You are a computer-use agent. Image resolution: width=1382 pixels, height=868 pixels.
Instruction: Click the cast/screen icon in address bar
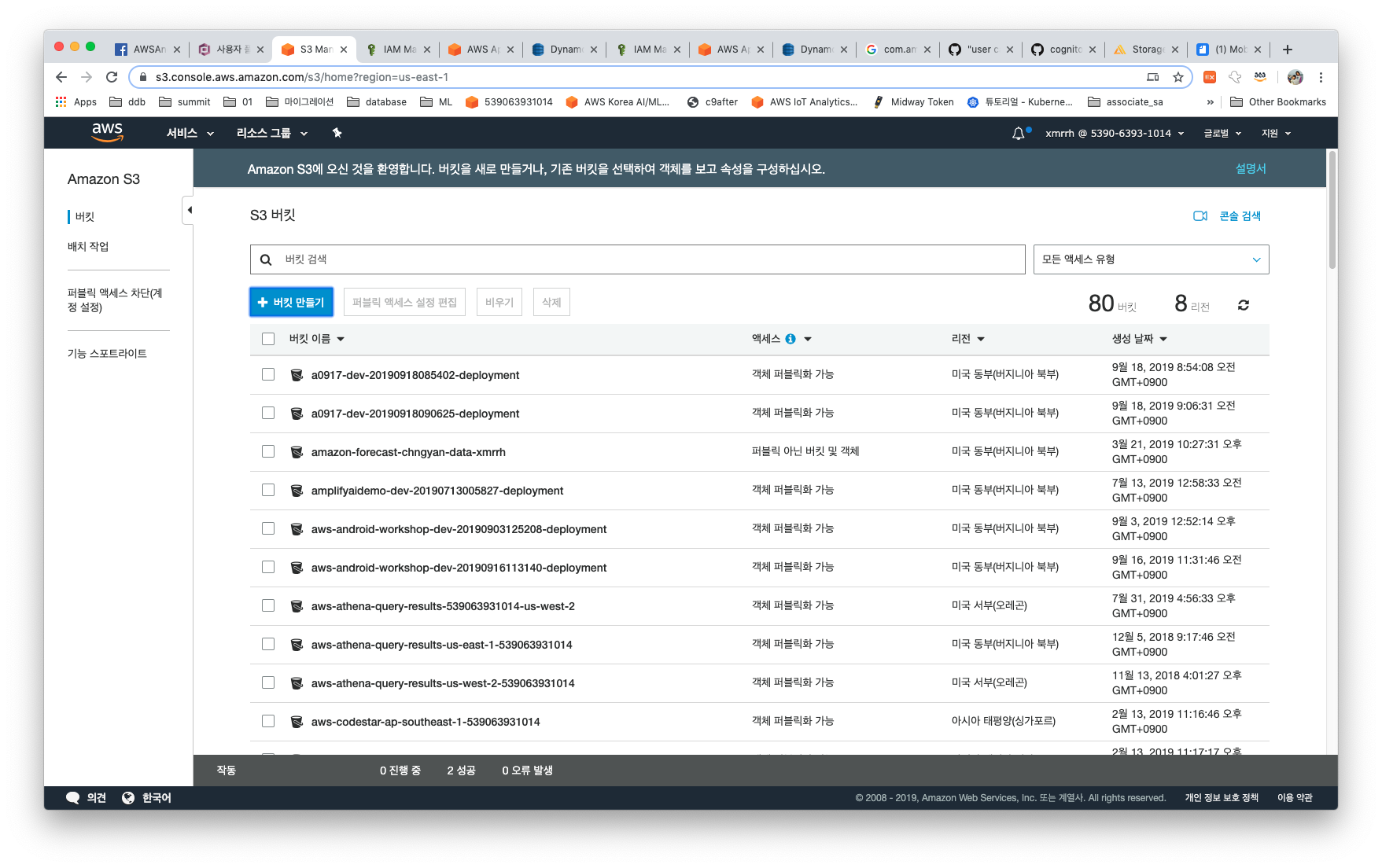point(1153,77)
